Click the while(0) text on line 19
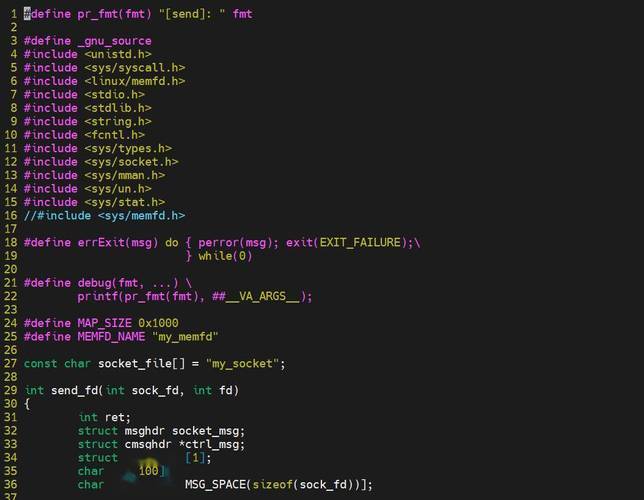The width and height of the screenshot is (644, 500). (x=225, y=256)
